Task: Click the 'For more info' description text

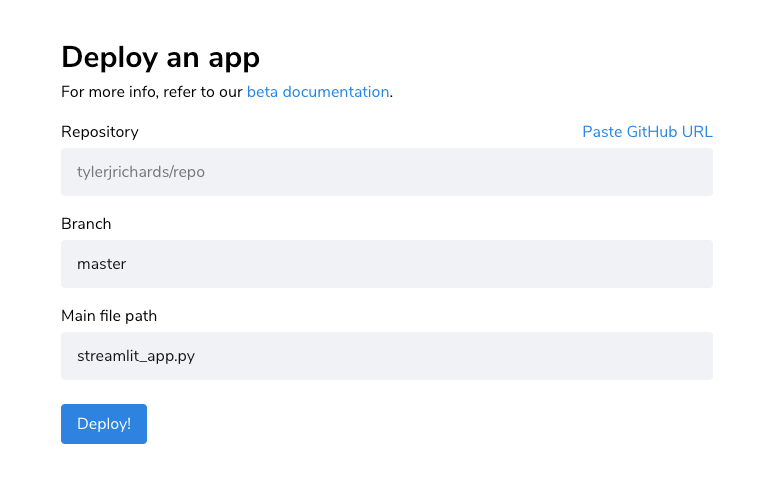Action: point(152,92)
